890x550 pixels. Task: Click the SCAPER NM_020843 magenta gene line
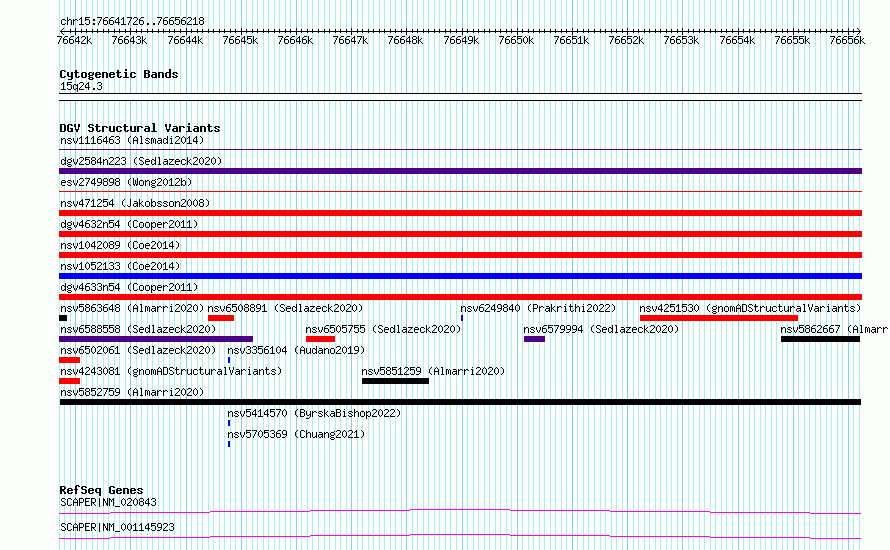tap(460, 512)
